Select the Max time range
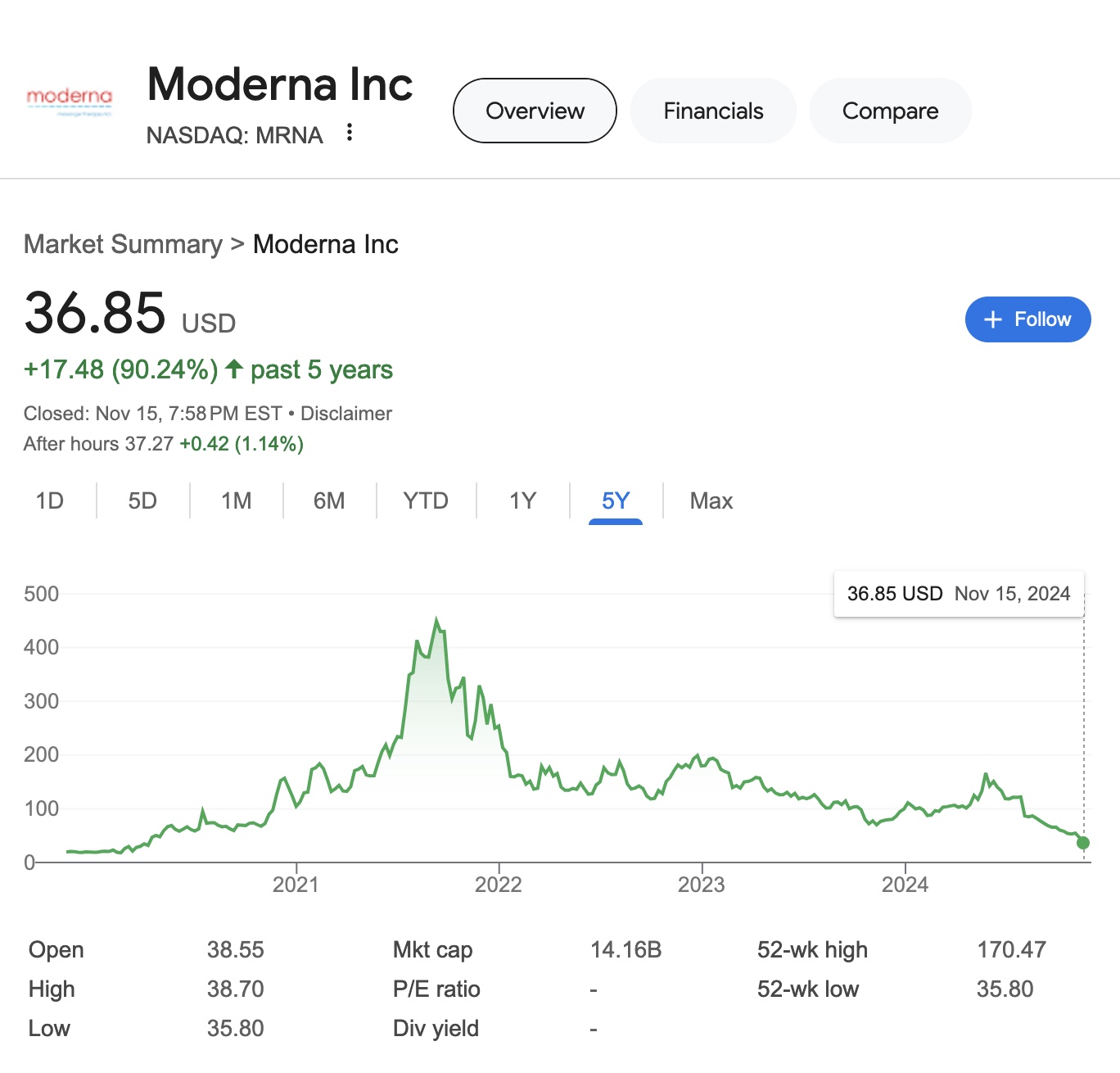The height and width of the screenshot is (1073, 1120). click(711, 500)
